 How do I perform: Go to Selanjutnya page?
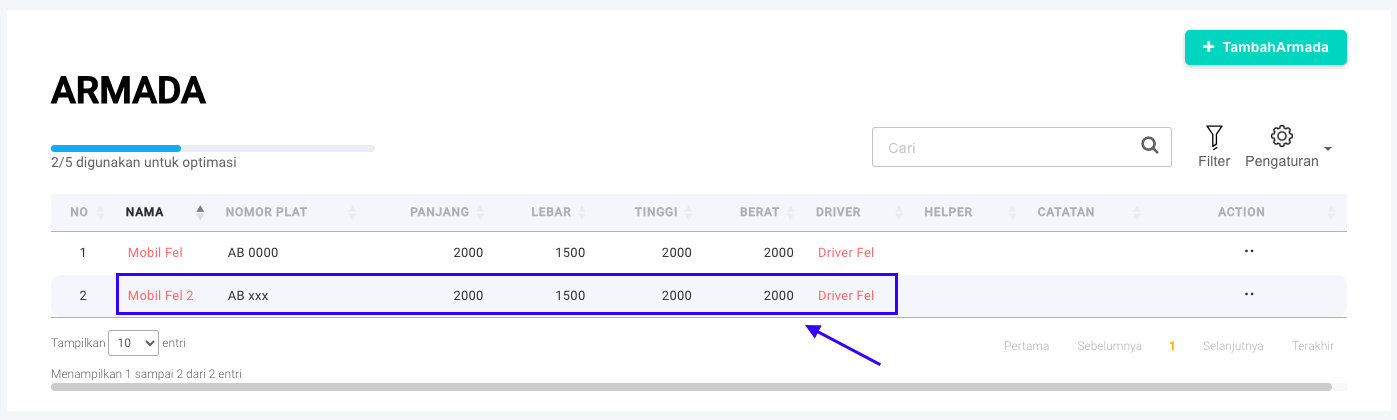(1233, 346)
